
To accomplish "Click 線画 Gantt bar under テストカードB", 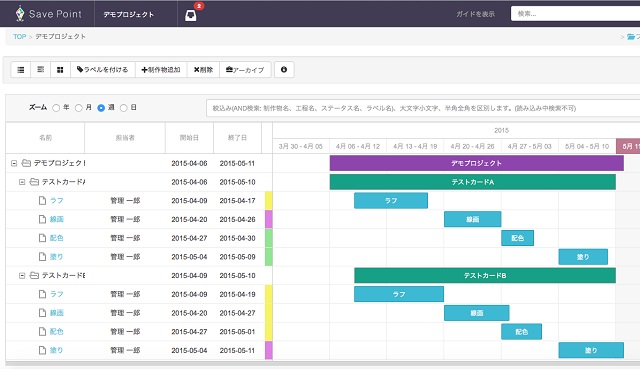I will coord(477,313).
